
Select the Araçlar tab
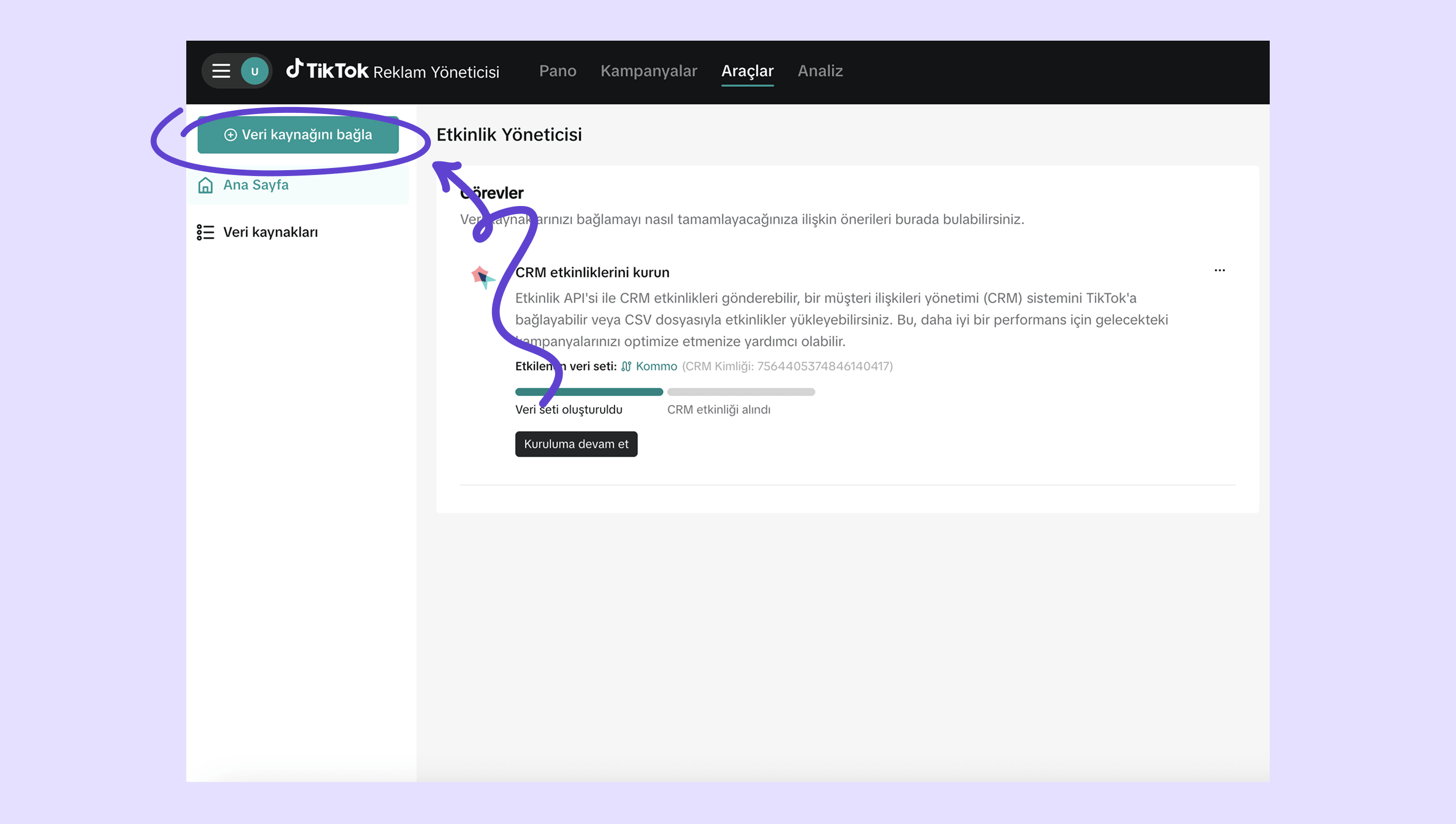tap(747, 71)
